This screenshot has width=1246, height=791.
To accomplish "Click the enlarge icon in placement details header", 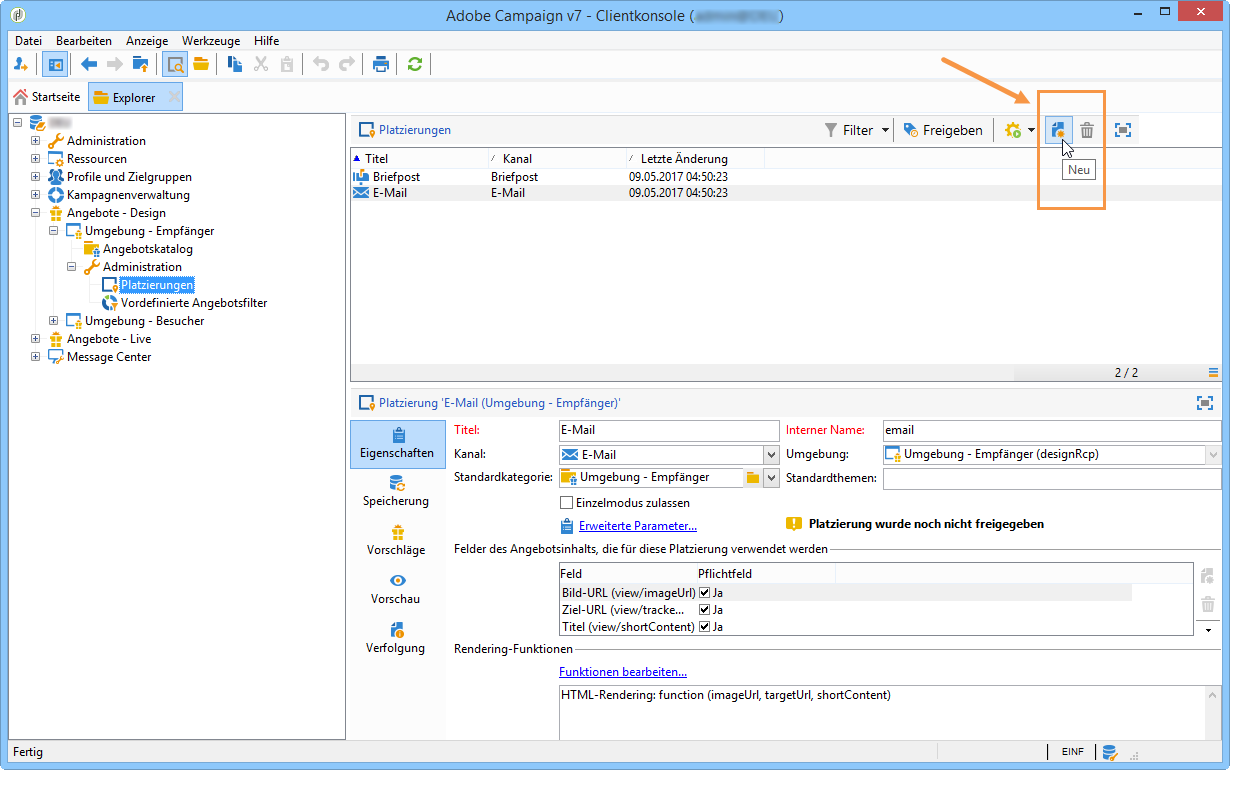I will click(1205, 402).
